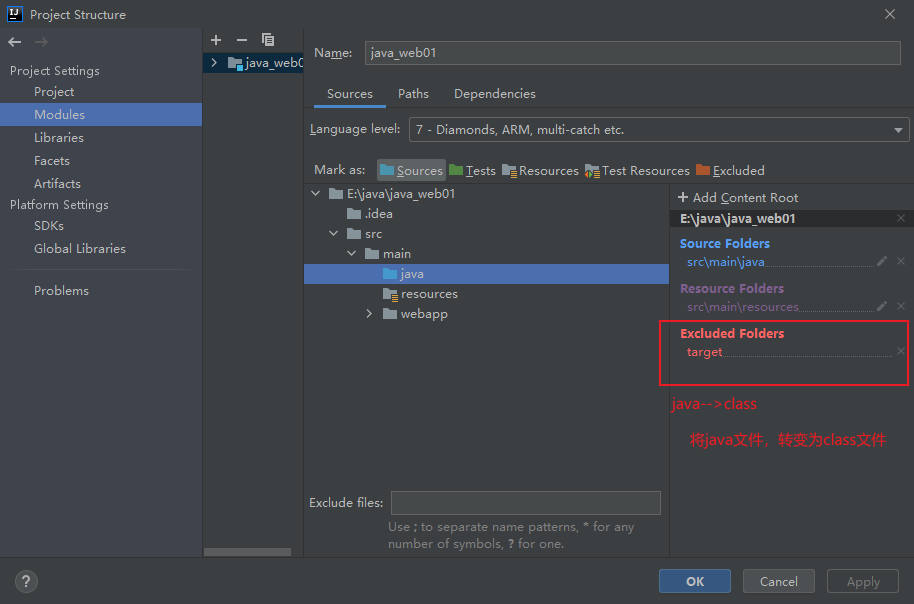914x604 pixels.
Task: Mark folder as Excluded
Action: [730, 170]
